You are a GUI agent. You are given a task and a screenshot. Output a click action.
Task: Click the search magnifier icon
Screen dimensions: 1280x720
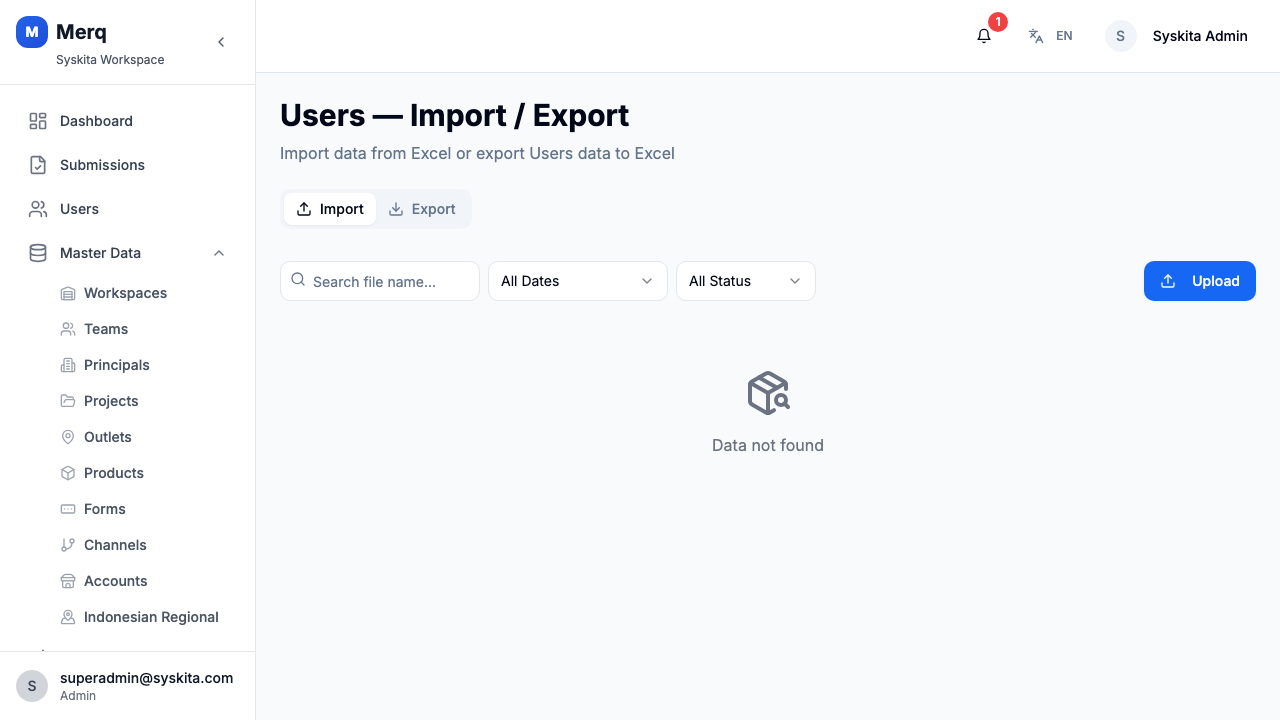(x=298, y=280)
